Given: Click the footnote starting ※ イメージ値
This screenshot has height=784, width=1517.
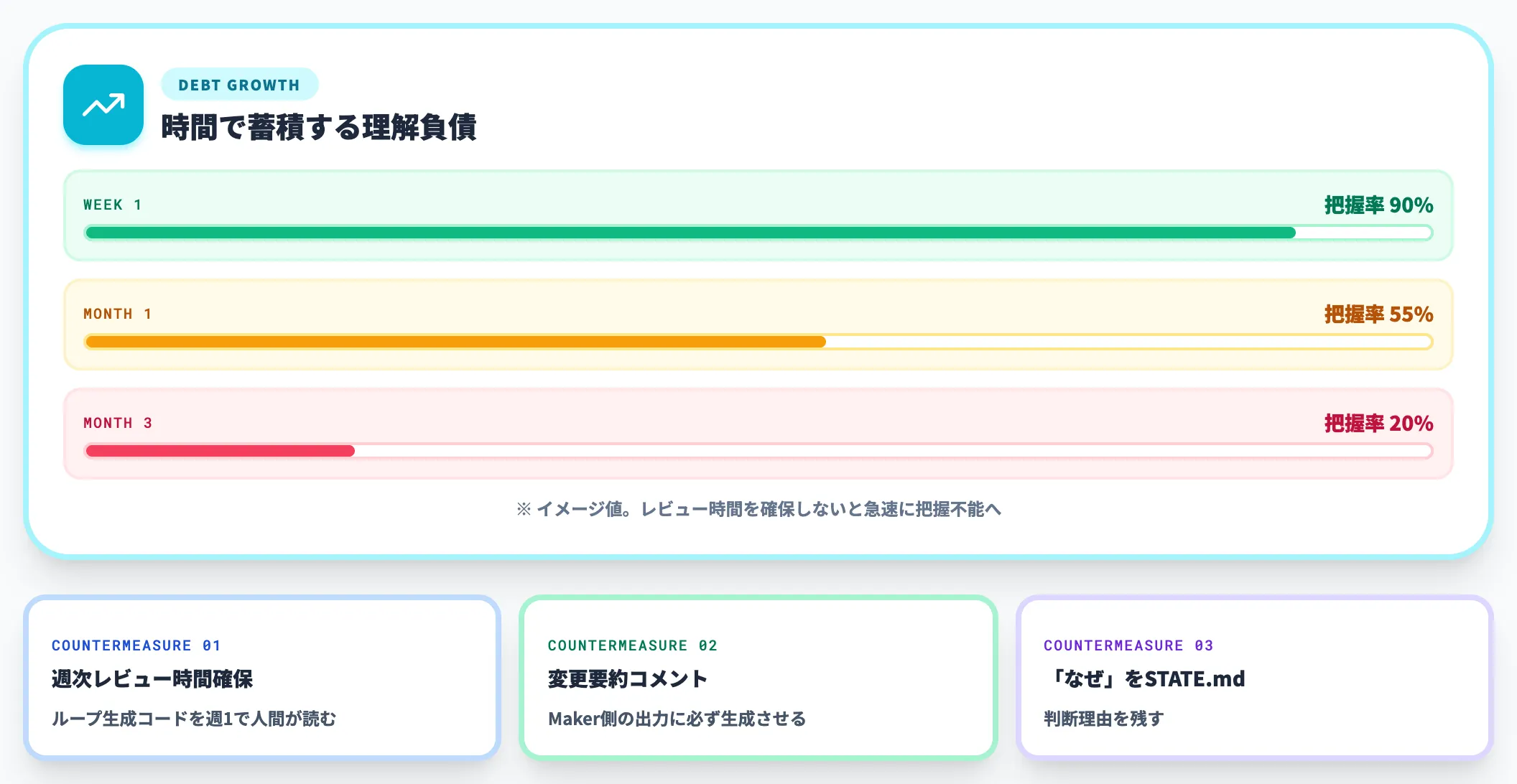Looking at the screenshot, I should 758,509.
